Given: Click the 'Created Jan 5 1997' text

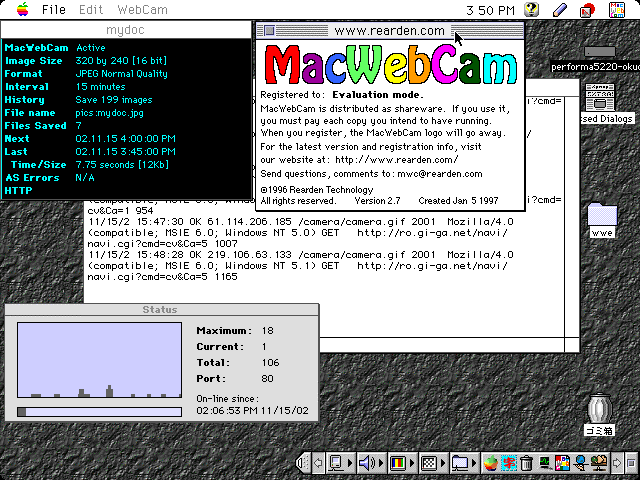Looking at the screenshot, I should pos(458,201).
